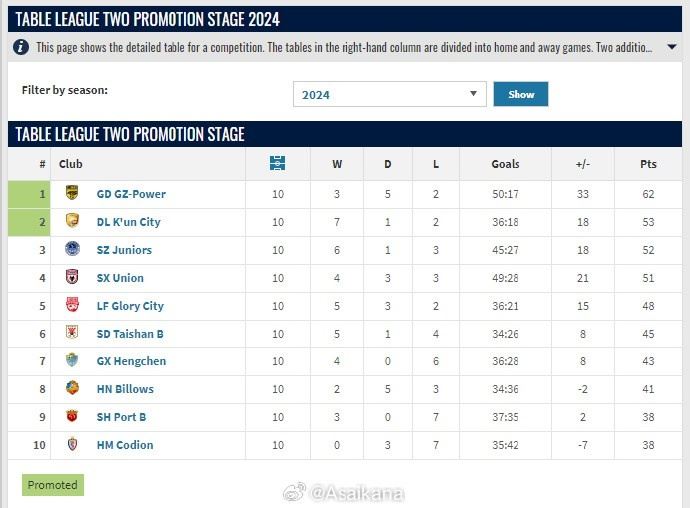Click the GD GZ-Power club crest icon
690x508 pixels.
coord(71,194)
